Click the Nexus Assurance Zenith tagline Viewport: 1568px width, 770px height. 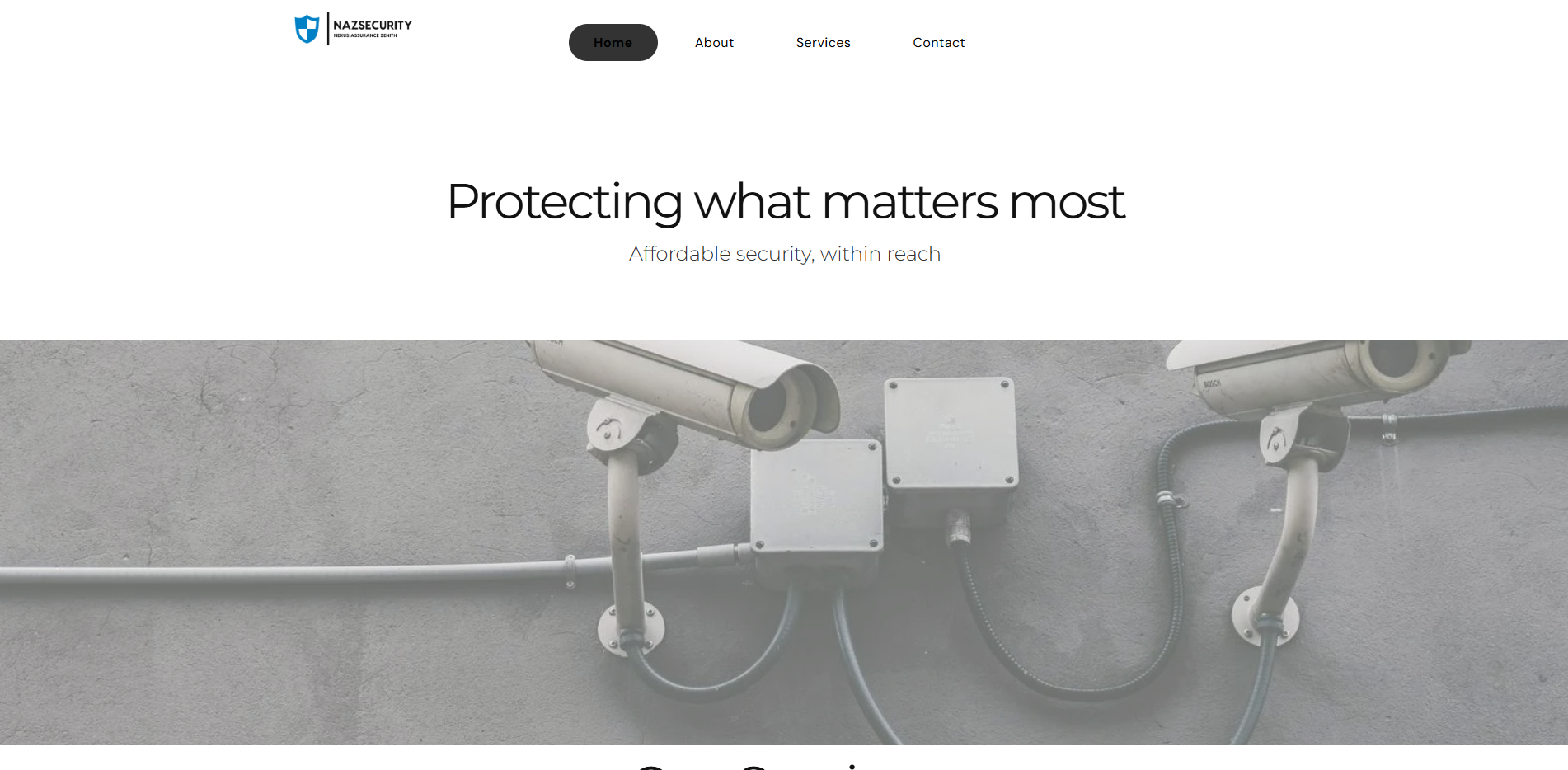pyautogui.click(x=365, y=35)
